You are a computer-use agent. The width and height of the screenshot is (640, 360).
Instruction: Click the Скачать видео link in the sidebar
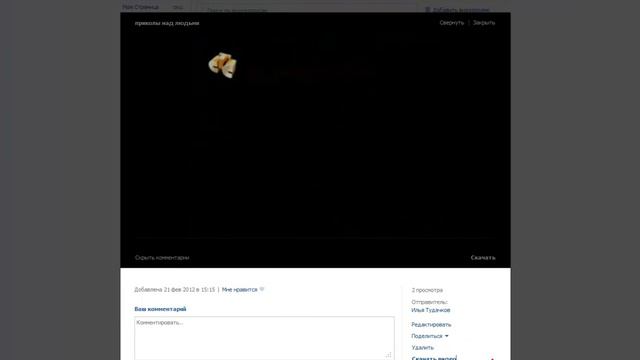tap(434, 358)
